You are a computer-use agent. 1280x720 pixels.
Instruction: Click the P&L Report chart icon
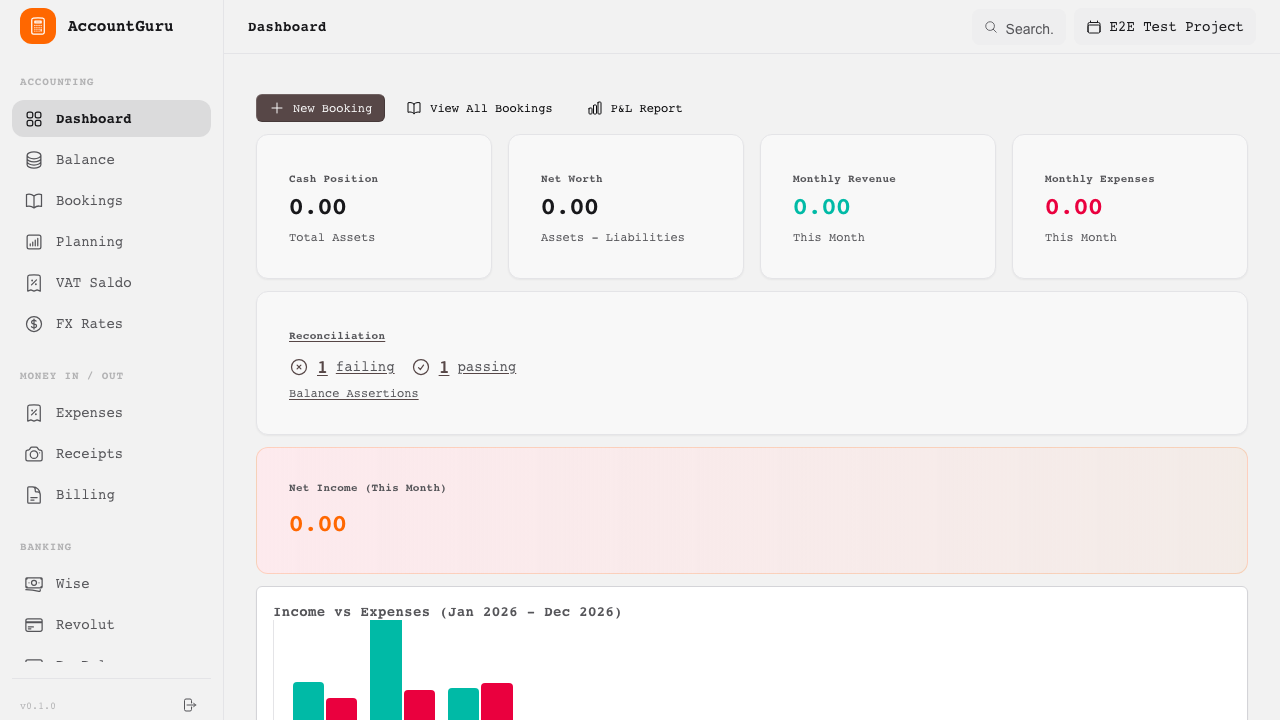click(x=595, y=108)
